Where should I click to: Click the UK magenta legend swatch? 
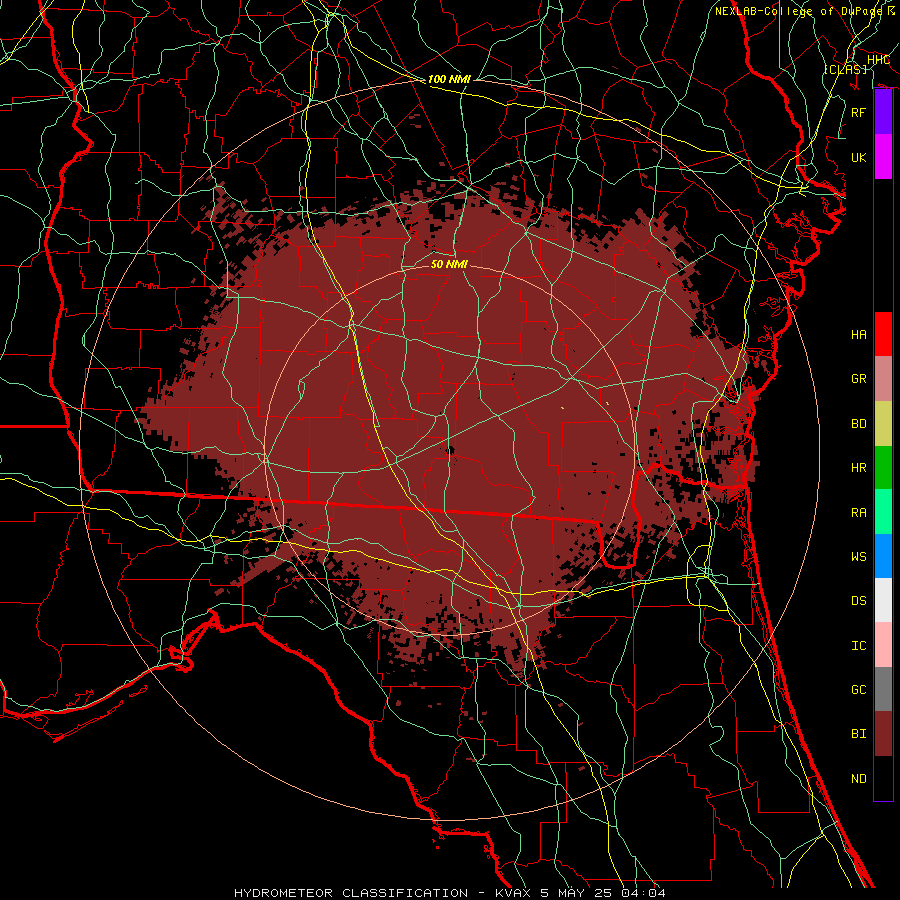pyautogui.click(x=883, y=157)
